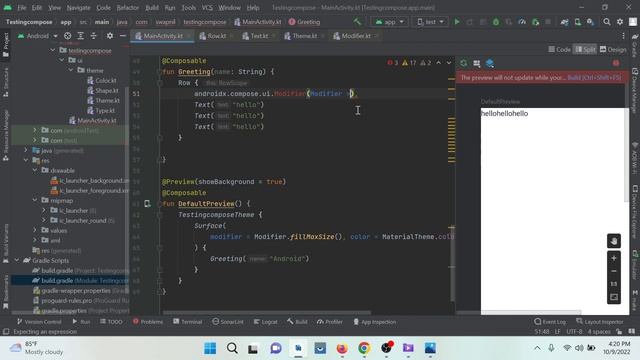Switch the editor to Split view

(x=585, y=49)
